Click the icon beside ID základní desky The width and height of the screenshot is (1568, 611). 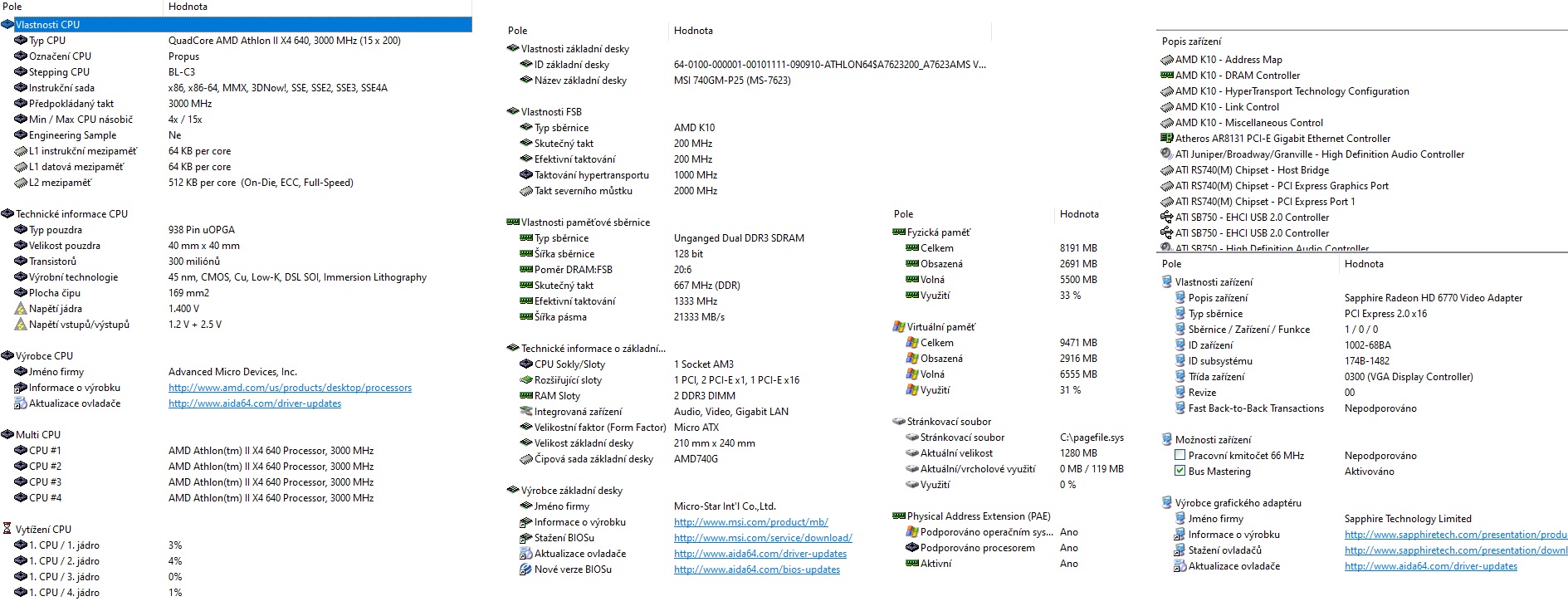click(526, 65)
